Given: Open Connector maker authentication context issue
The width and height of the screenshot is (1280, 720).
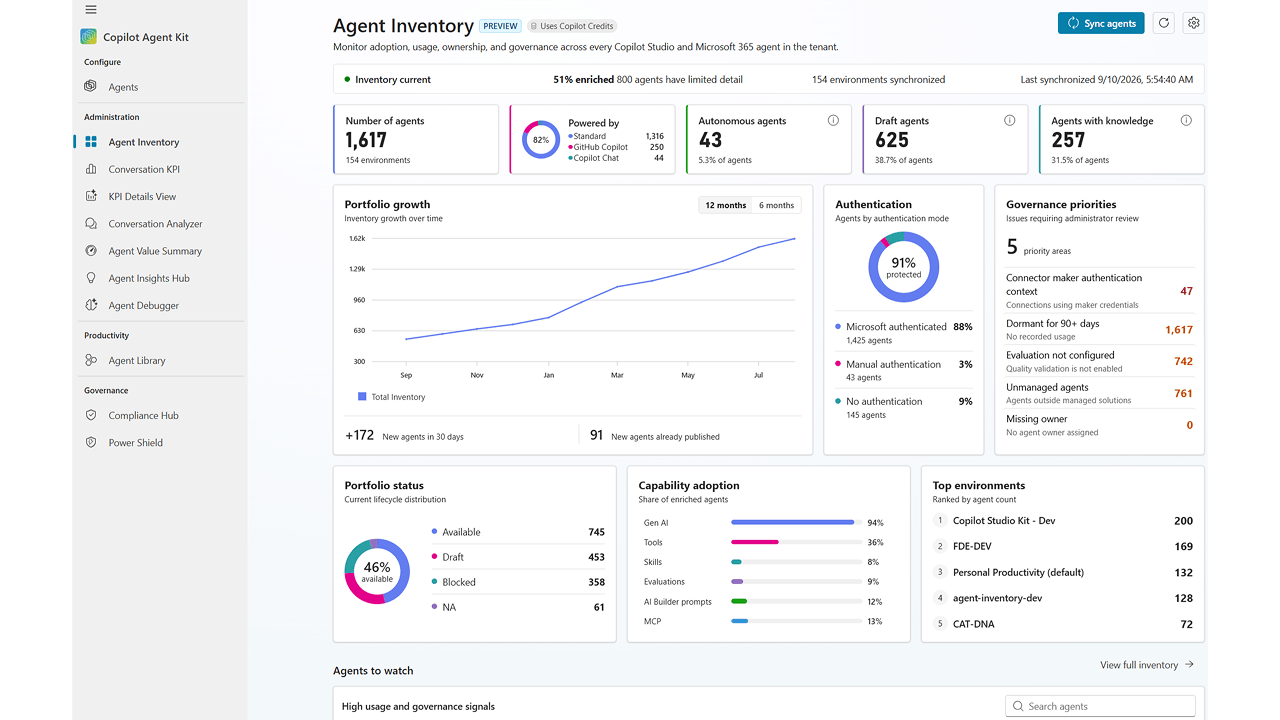Looking at the screenshot, I should (1100, 291).
